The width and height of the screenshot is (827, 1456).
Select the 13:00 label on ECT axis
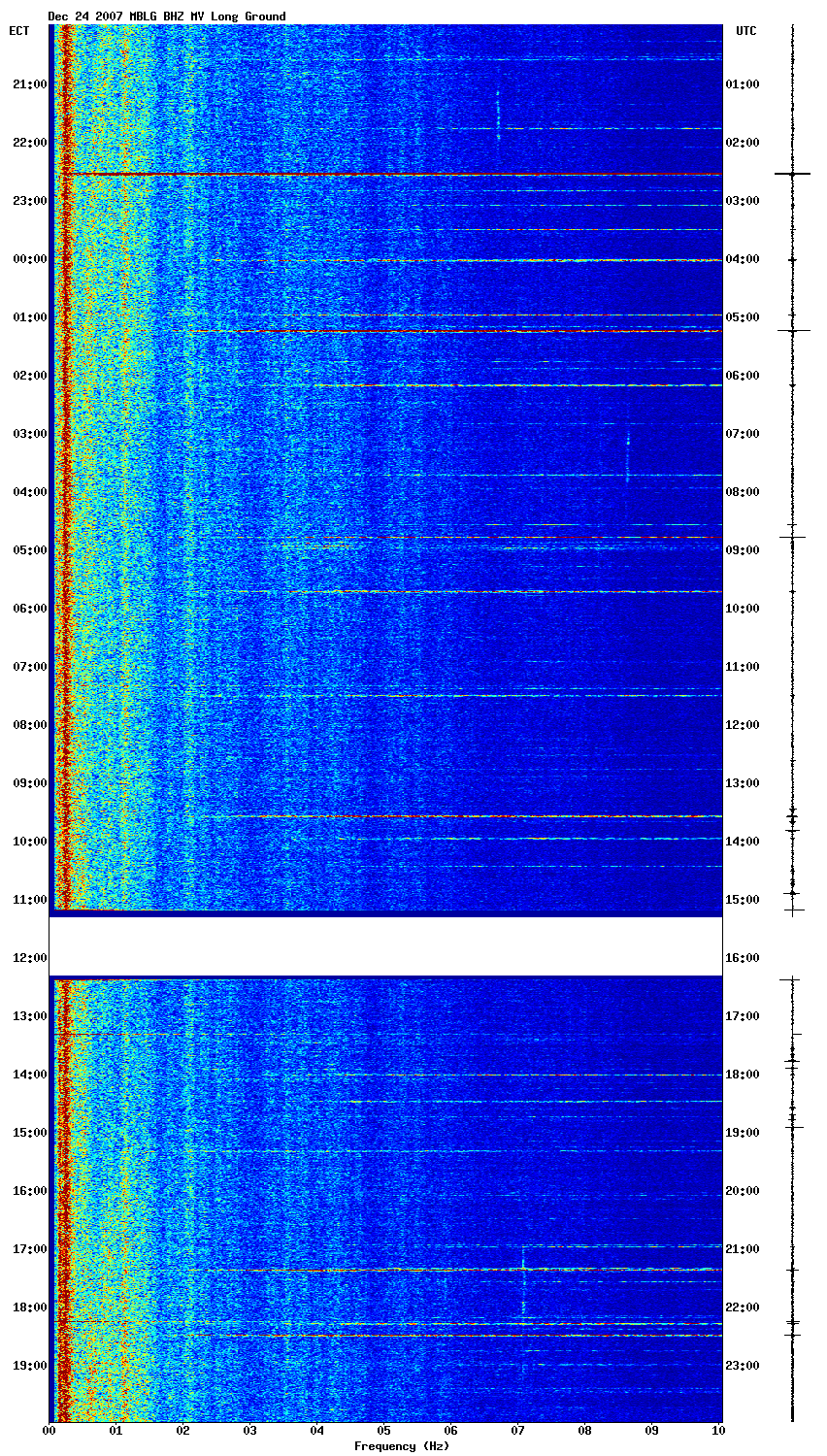point(30,1016)
